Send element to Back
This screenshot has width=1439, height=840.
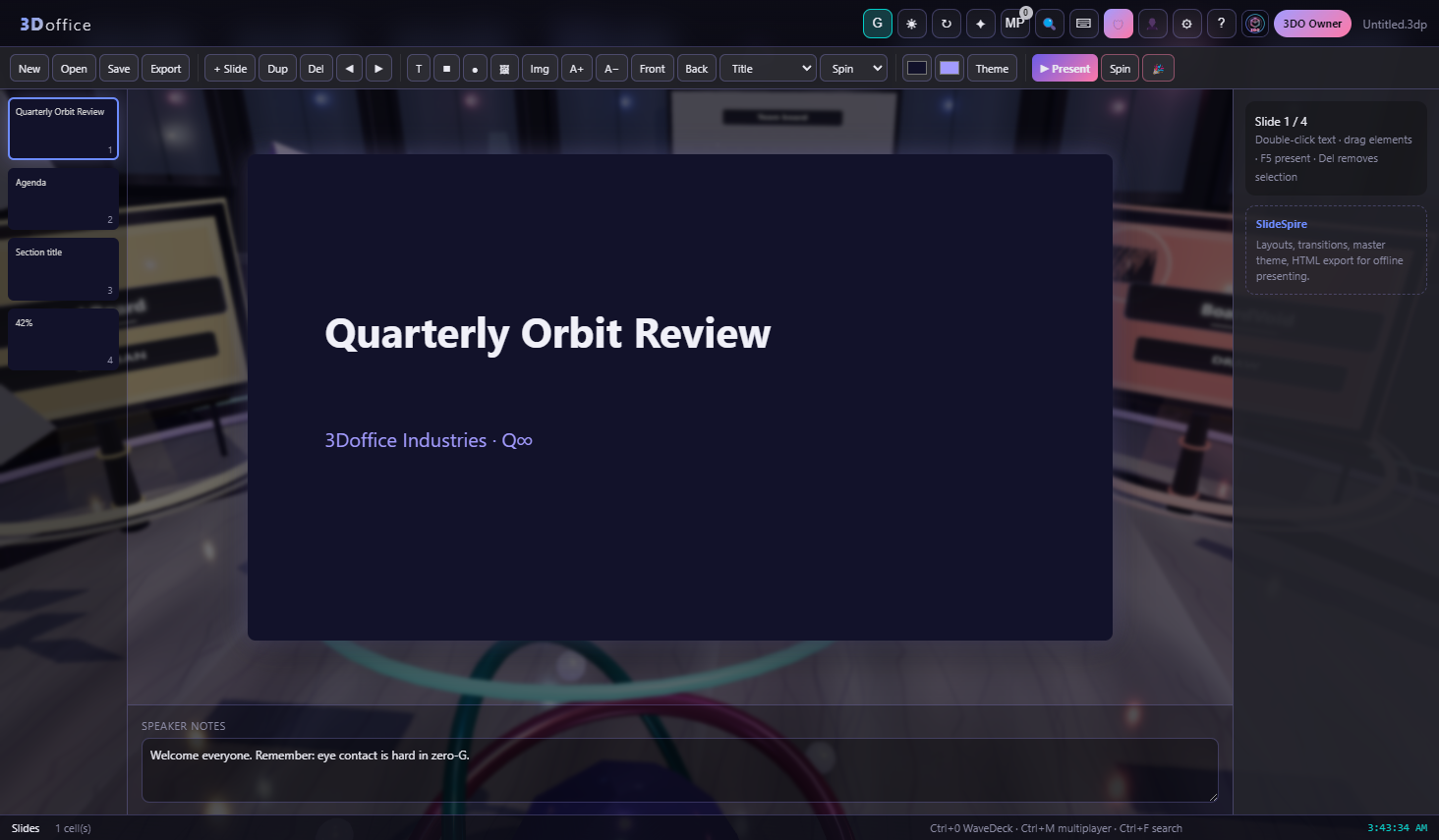tap(697, 69)
